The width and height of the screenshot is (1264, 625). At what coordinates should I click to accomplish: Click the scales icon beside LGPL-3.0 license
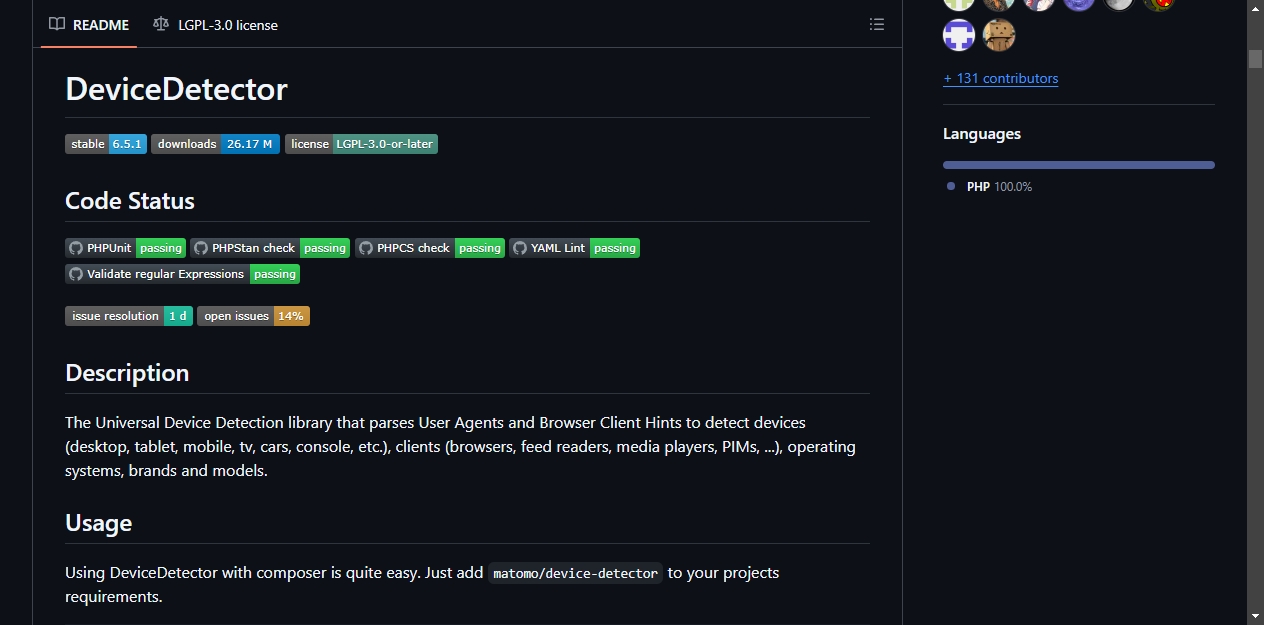tap(161, 24)
